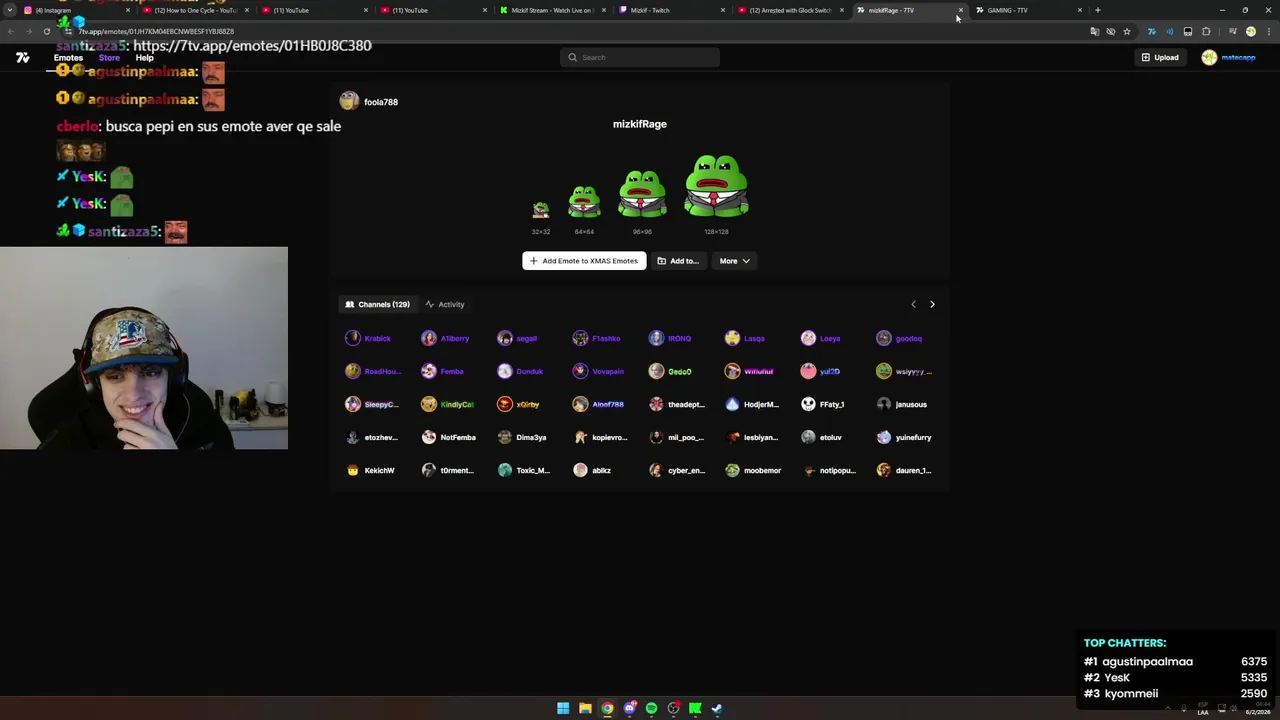Expand the More dropdown
Viewport: 1280px width, 720px height.
734,261
